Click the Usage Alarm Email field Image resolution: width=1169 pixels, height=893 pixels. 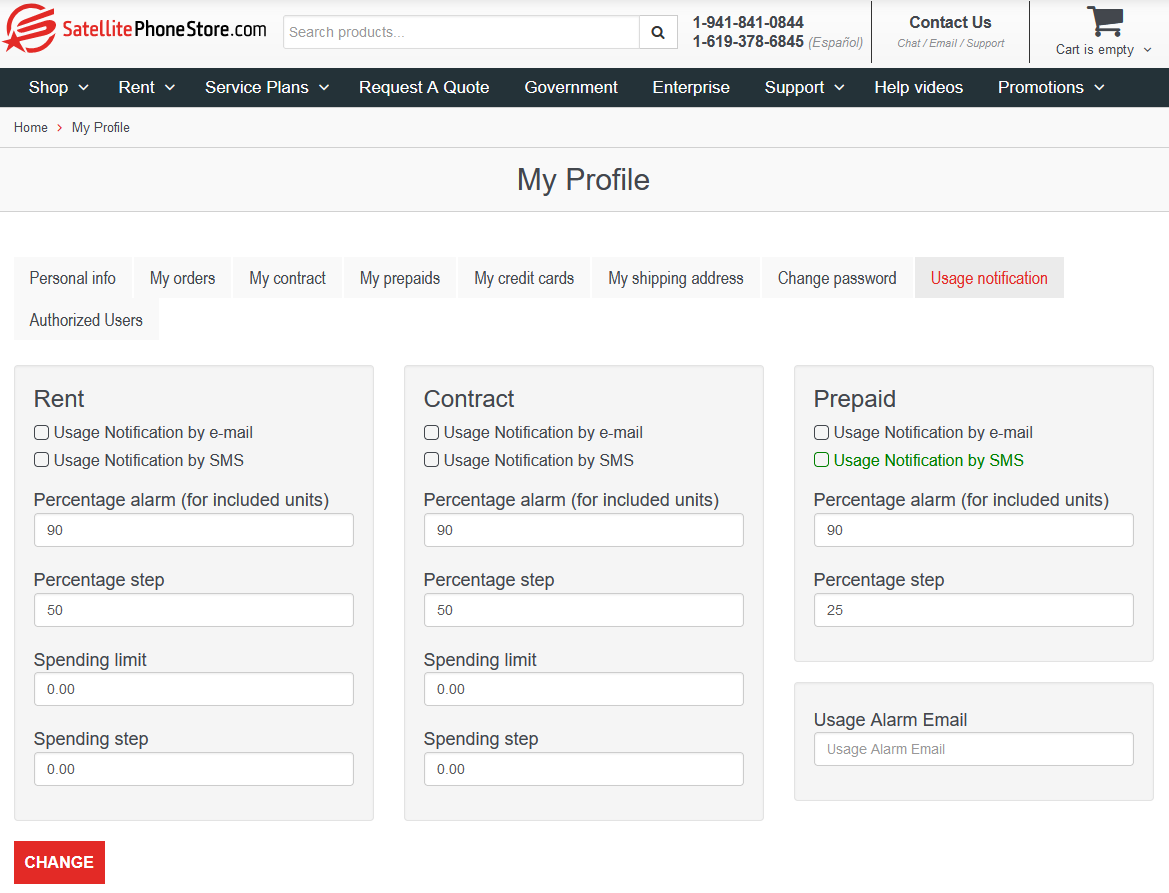[x=974, y=749]
